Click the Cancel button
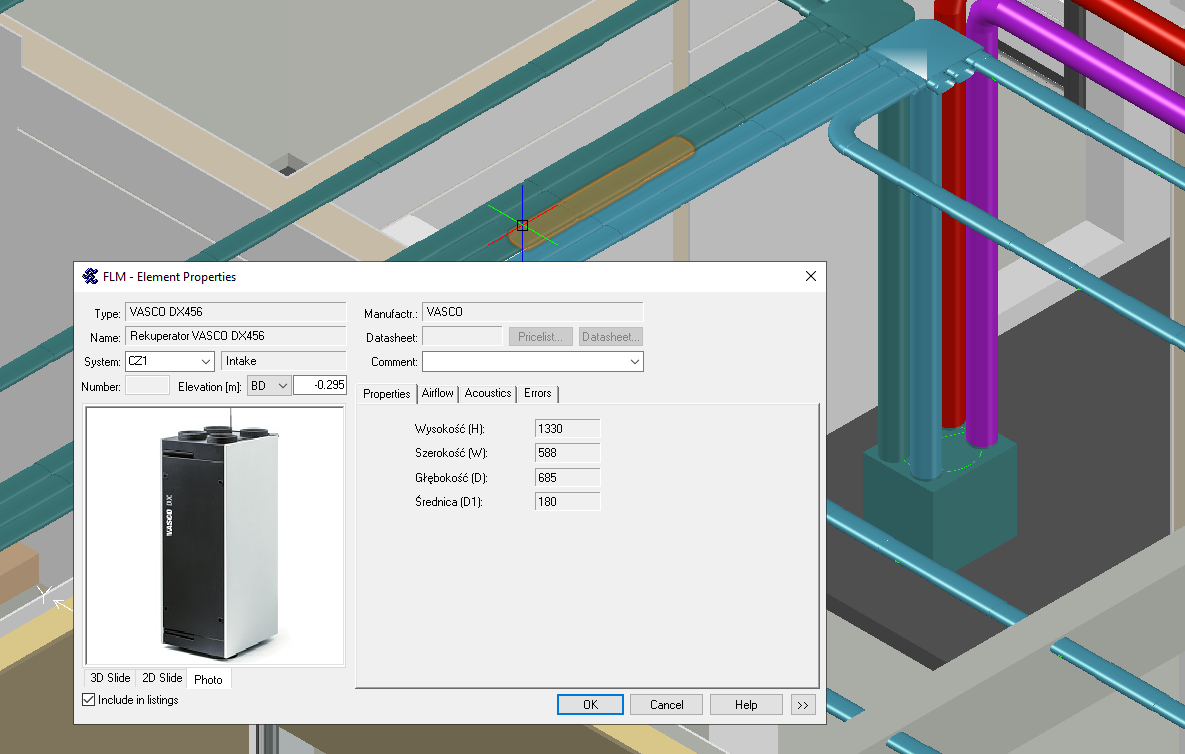 tap(666, 705)
